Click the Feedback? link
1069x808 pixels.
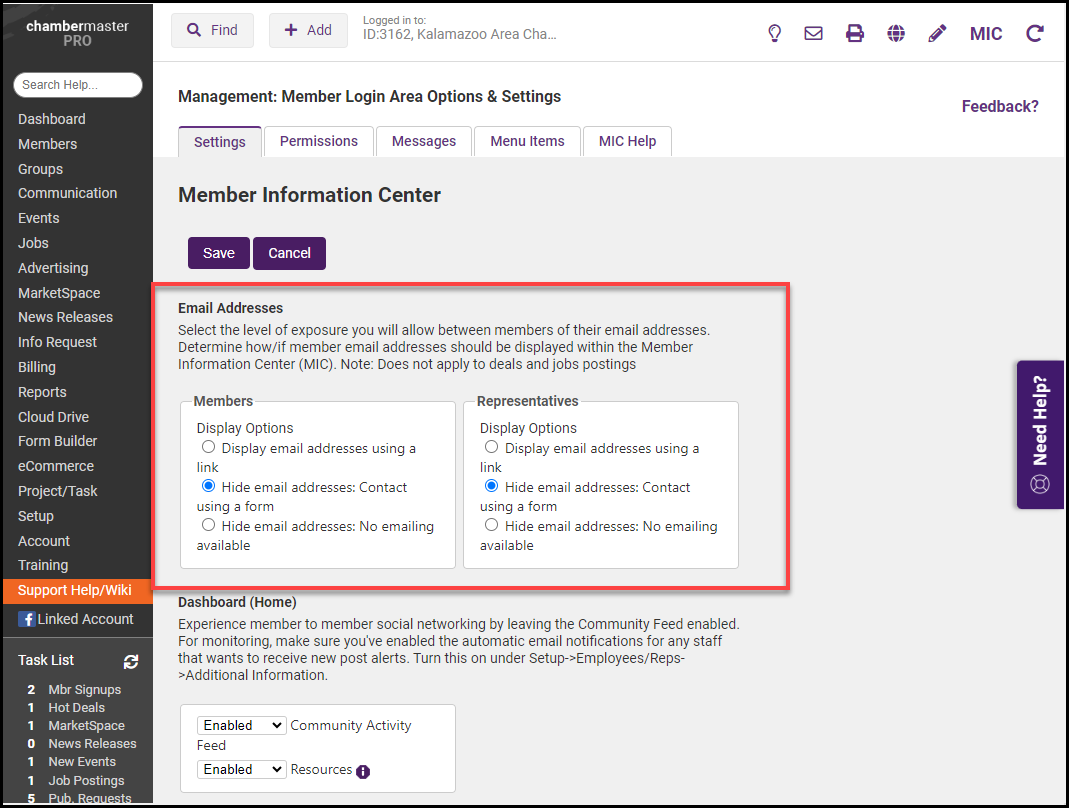pos(999,106)
